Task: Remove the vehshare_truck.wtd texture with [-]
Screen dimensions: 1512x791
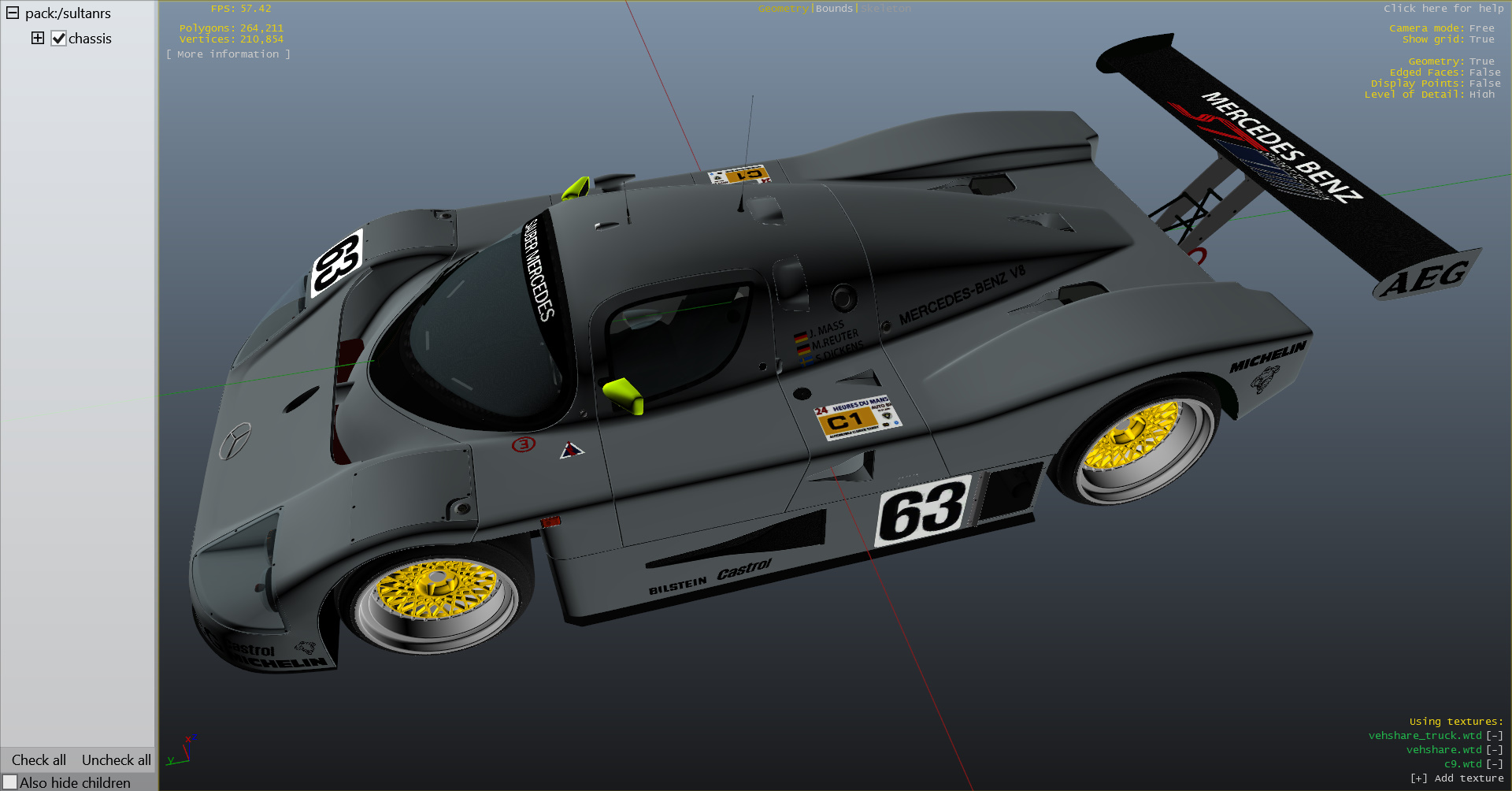Action: point(1494,736)
